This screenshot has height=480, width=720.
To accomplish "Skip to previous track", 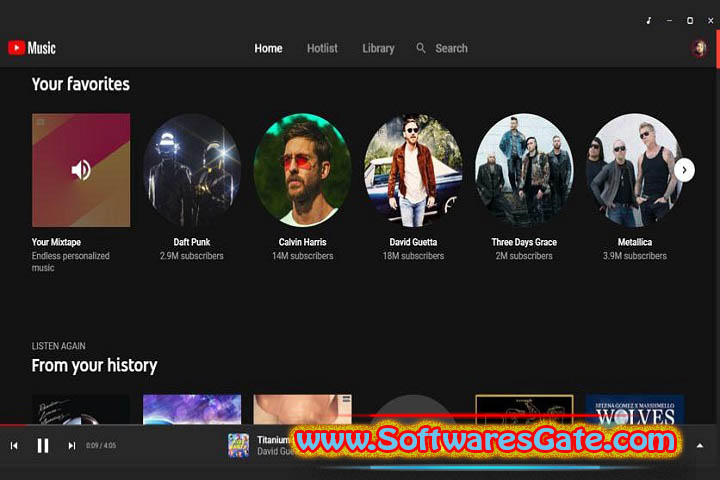I will pos(14,446).
